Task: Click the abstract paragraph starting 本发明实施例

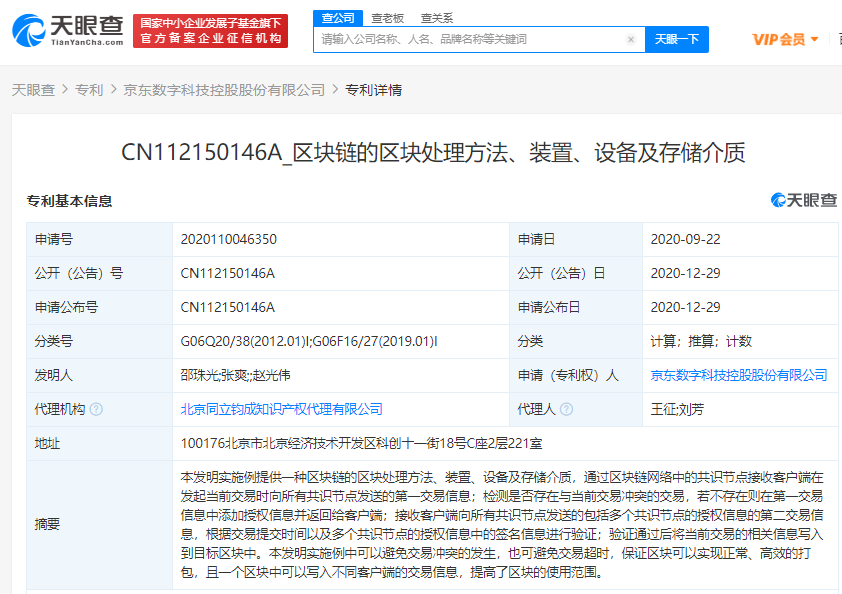Action: (502, 524)
